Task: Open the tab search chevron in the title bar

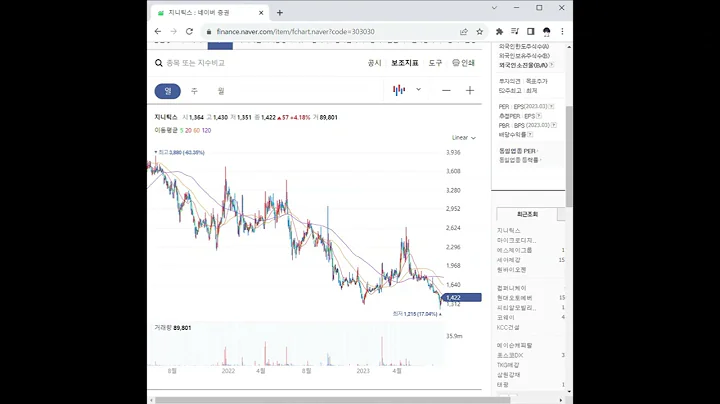Action: tap(494, 8)
